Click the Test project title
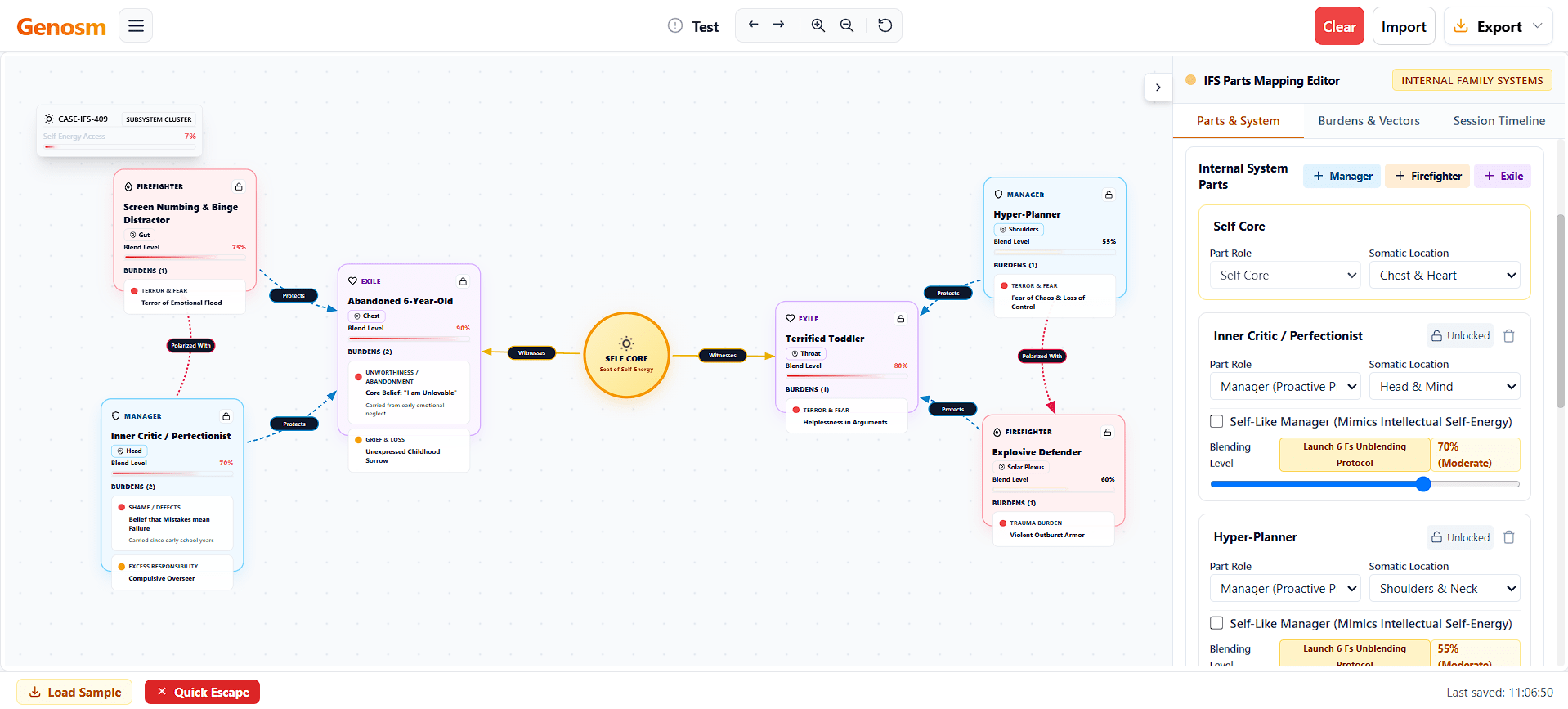This screenshot has width=1568, height=709. (x=705, y=26)
